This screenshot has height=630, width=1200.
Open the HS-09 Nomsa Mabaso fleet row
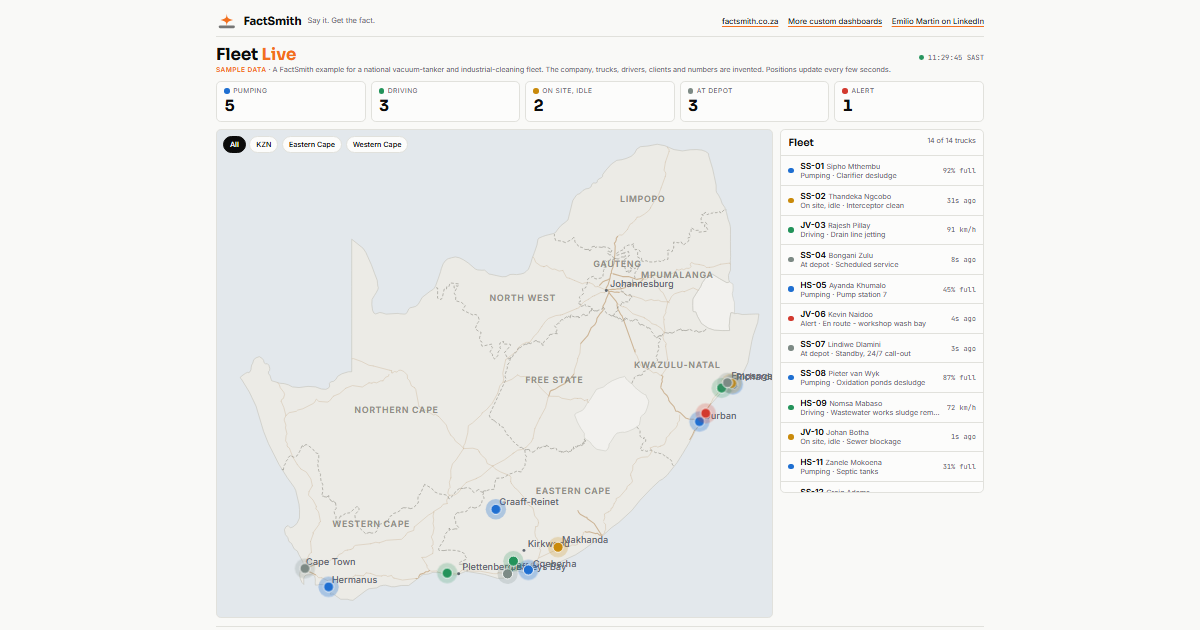click(x=882, y=407)
